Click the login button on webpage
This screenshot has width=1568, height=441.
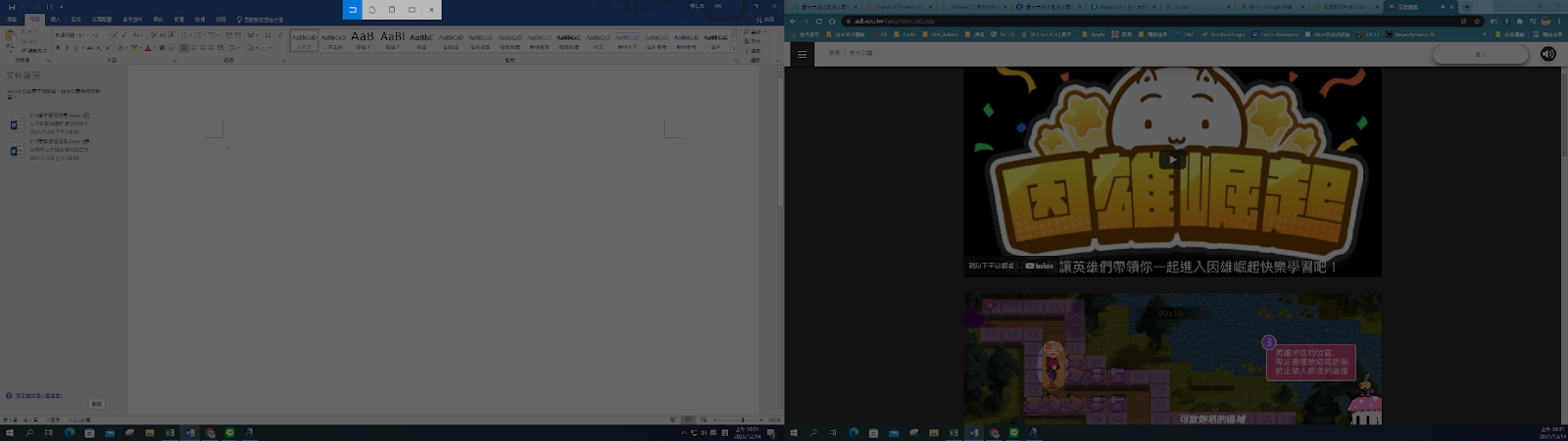pyautogui.click(x=1480, y=55)
